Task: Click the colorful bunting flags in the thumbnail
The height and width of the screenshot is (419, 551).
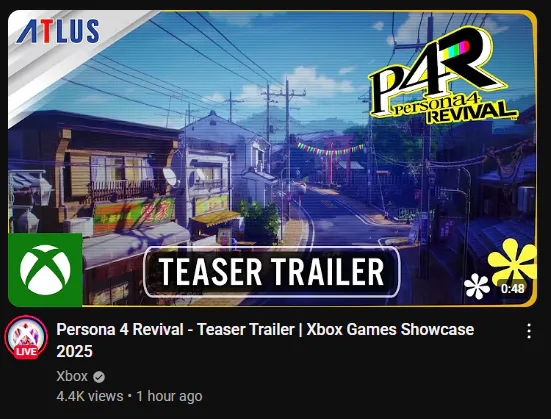Action: tap(330, 149)
